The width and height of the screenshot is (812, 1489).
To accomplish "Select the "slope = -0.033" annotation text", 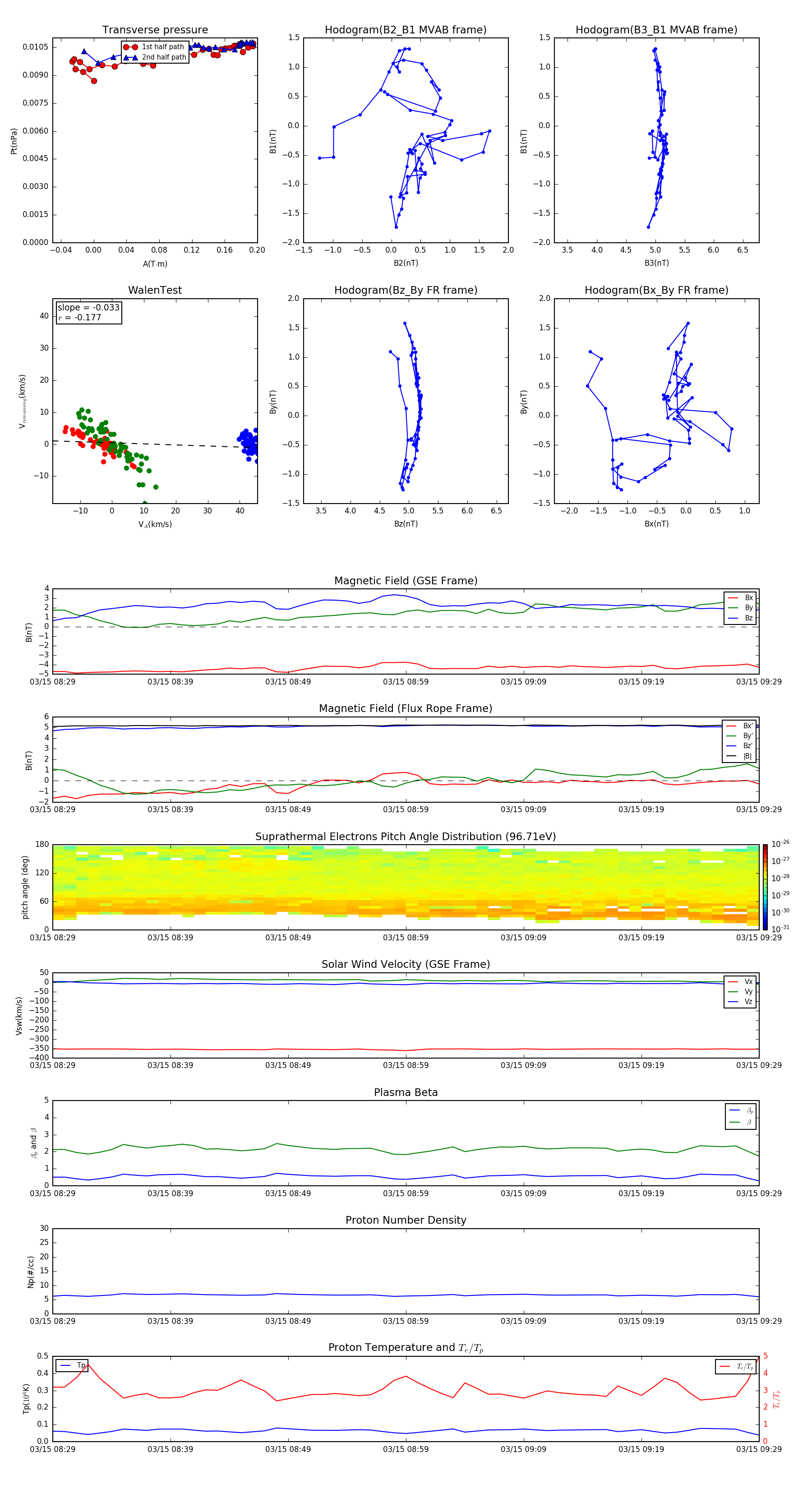I will [88, 308].
